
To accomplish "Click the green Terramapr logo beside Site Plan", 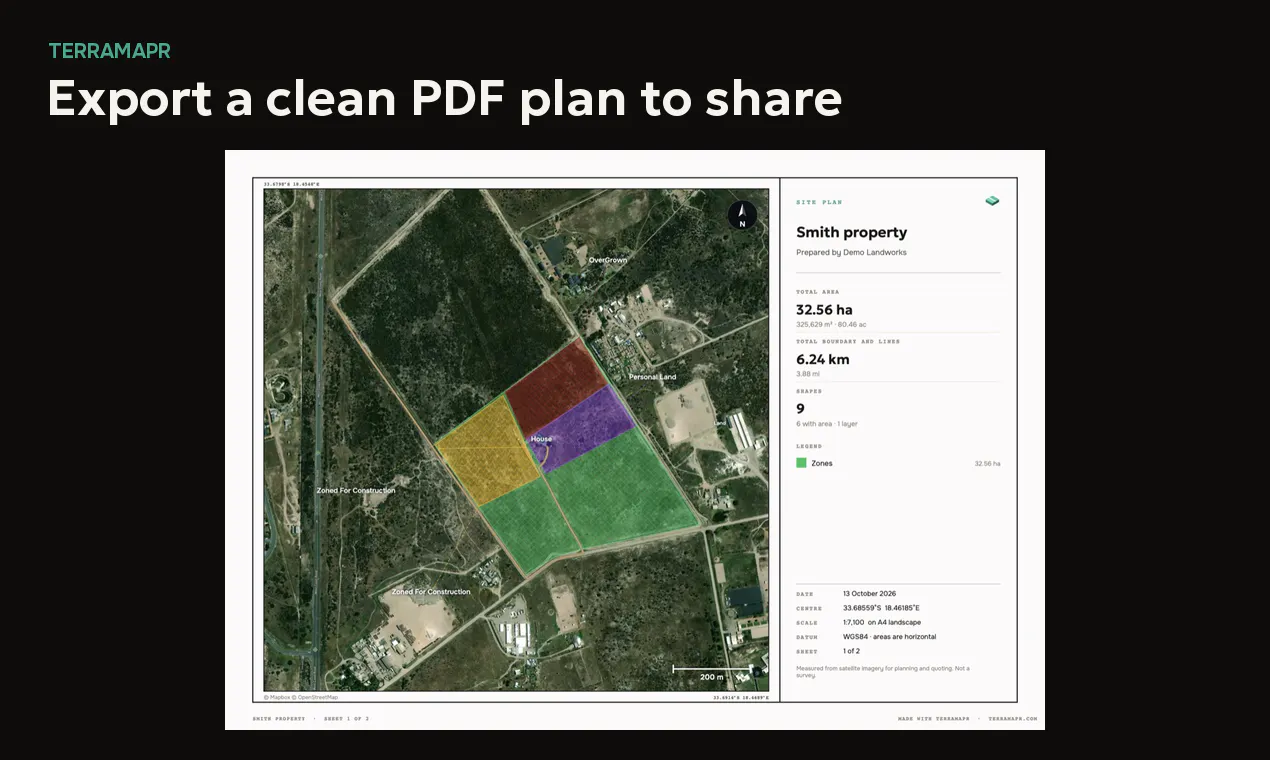I will [x=992, y=201].
